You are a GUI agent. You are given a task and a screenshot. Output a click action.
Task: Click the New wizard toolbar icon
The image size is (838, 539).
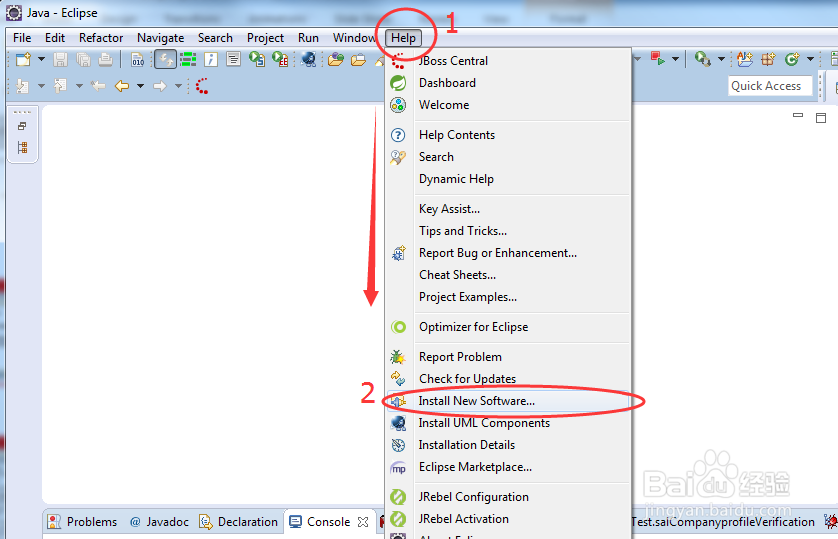(23, 59)
